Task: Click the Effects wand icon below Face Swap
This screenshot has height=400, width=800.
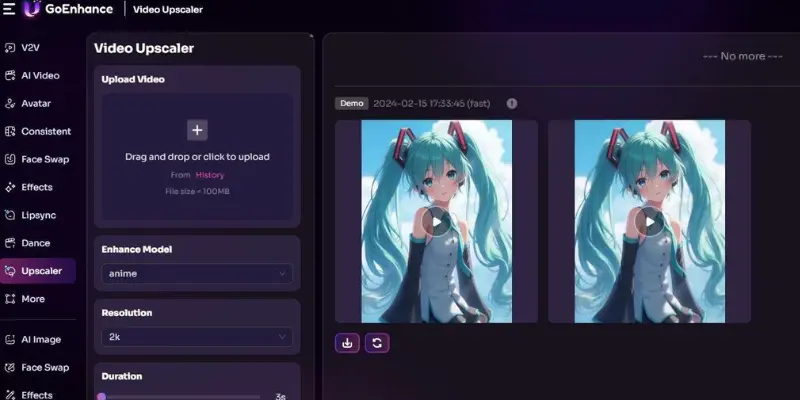Action: (x=10, y=395)
